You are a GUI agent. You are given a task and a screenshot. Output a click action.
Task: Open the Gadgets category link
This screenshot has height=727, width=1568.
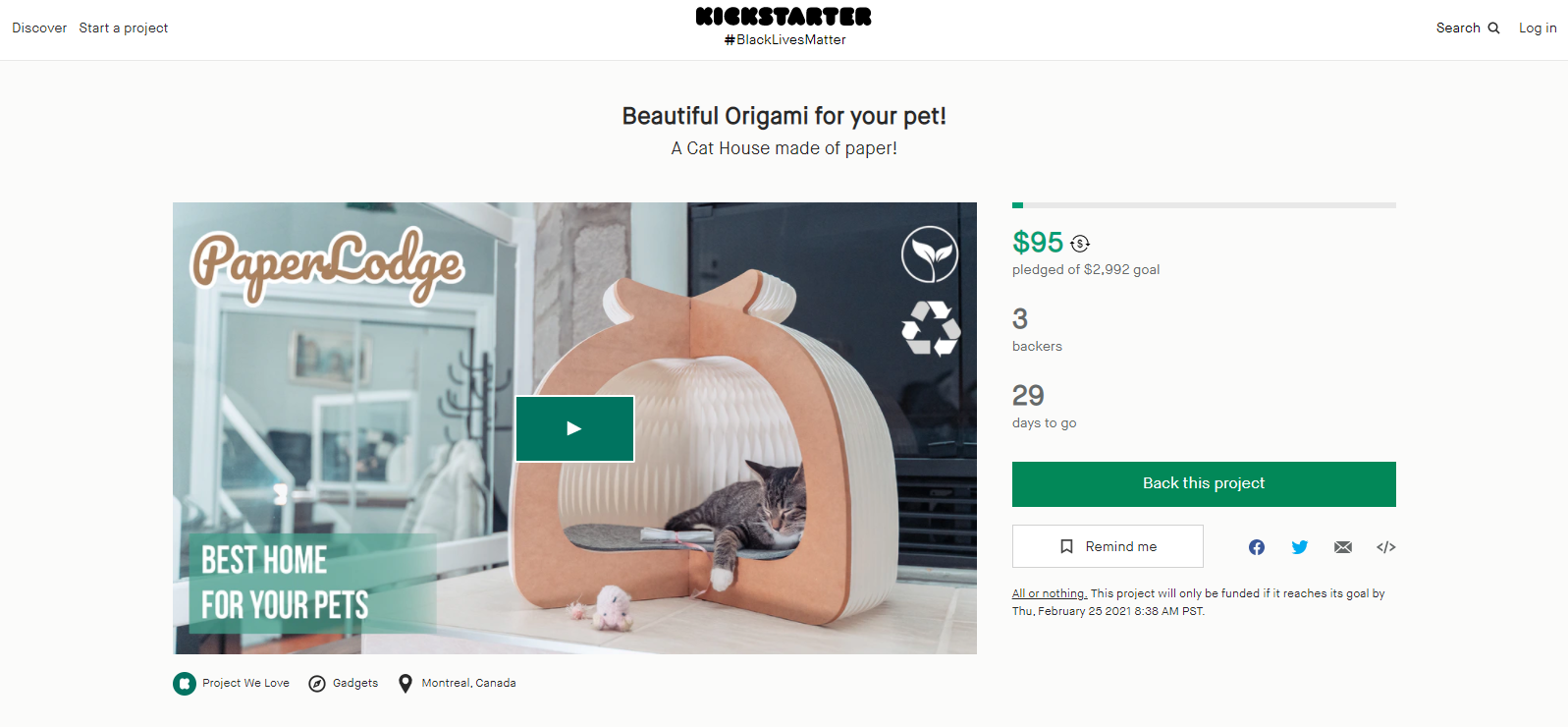click(355, 684)
